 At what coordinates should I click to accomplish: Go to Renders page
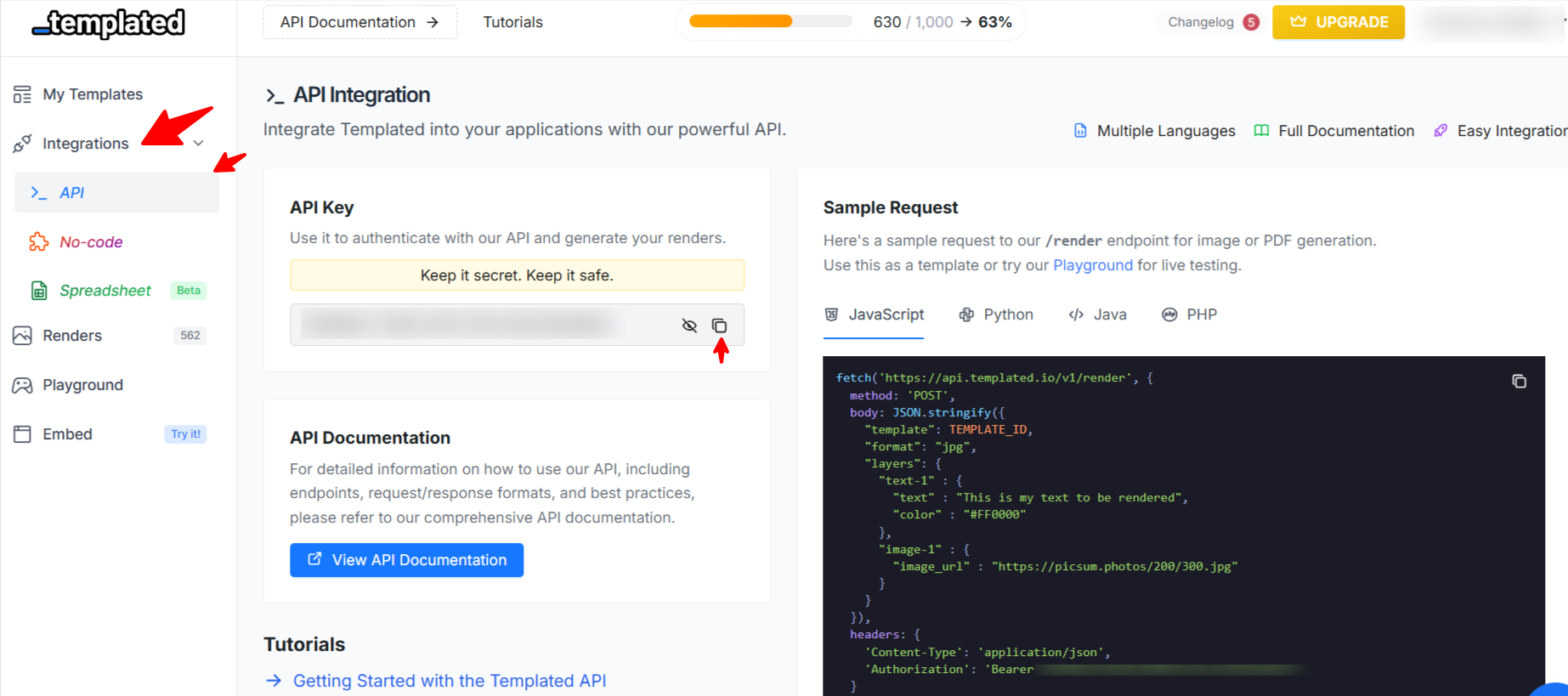tap(72, 336)
